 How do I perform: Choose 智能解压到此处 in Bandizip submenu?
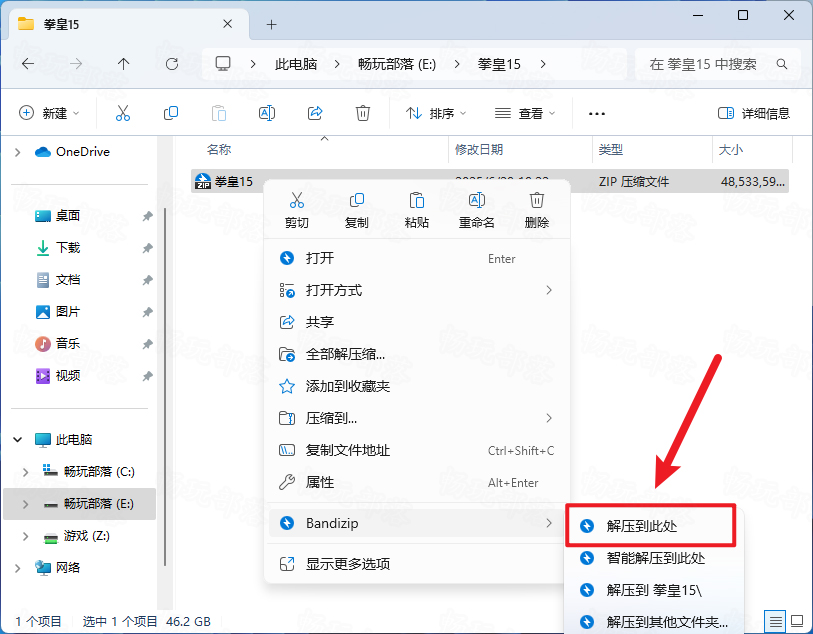[654, 558]
